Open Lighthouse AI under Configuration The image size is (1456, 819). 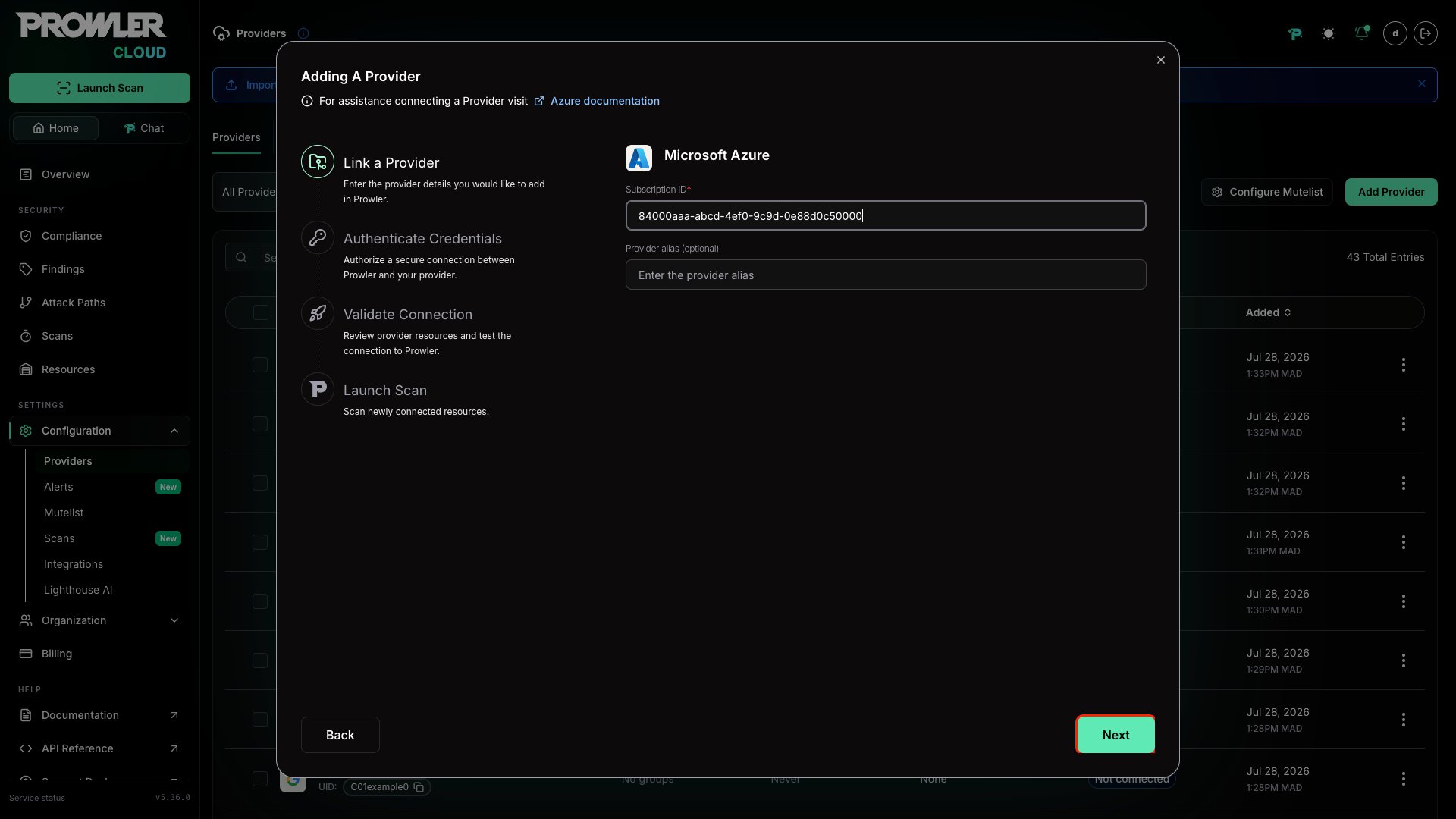(x=78, y=590)
